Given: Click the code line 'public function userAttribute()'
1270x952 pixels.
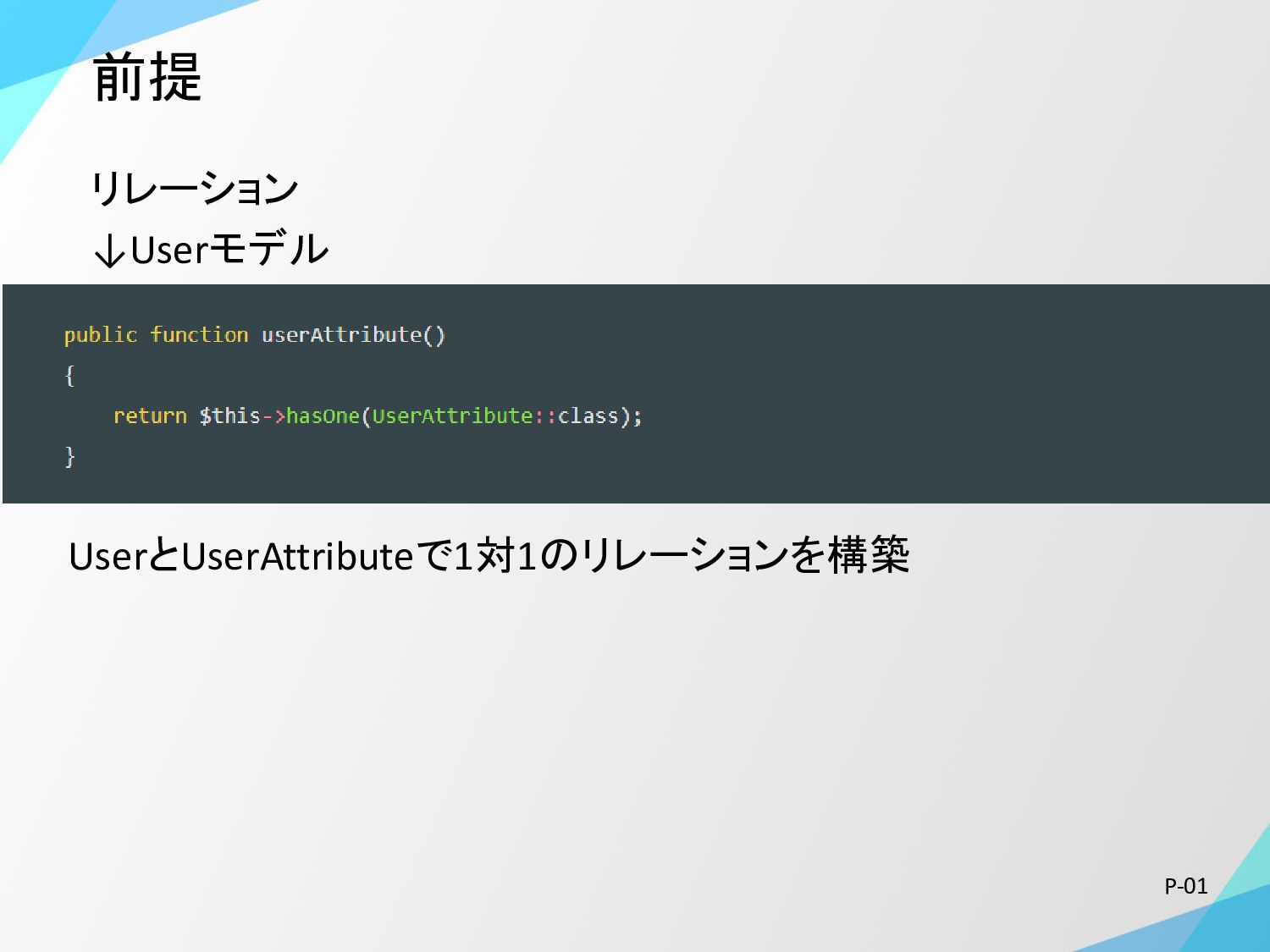Looking at the screenshot, I should (254, 335).
